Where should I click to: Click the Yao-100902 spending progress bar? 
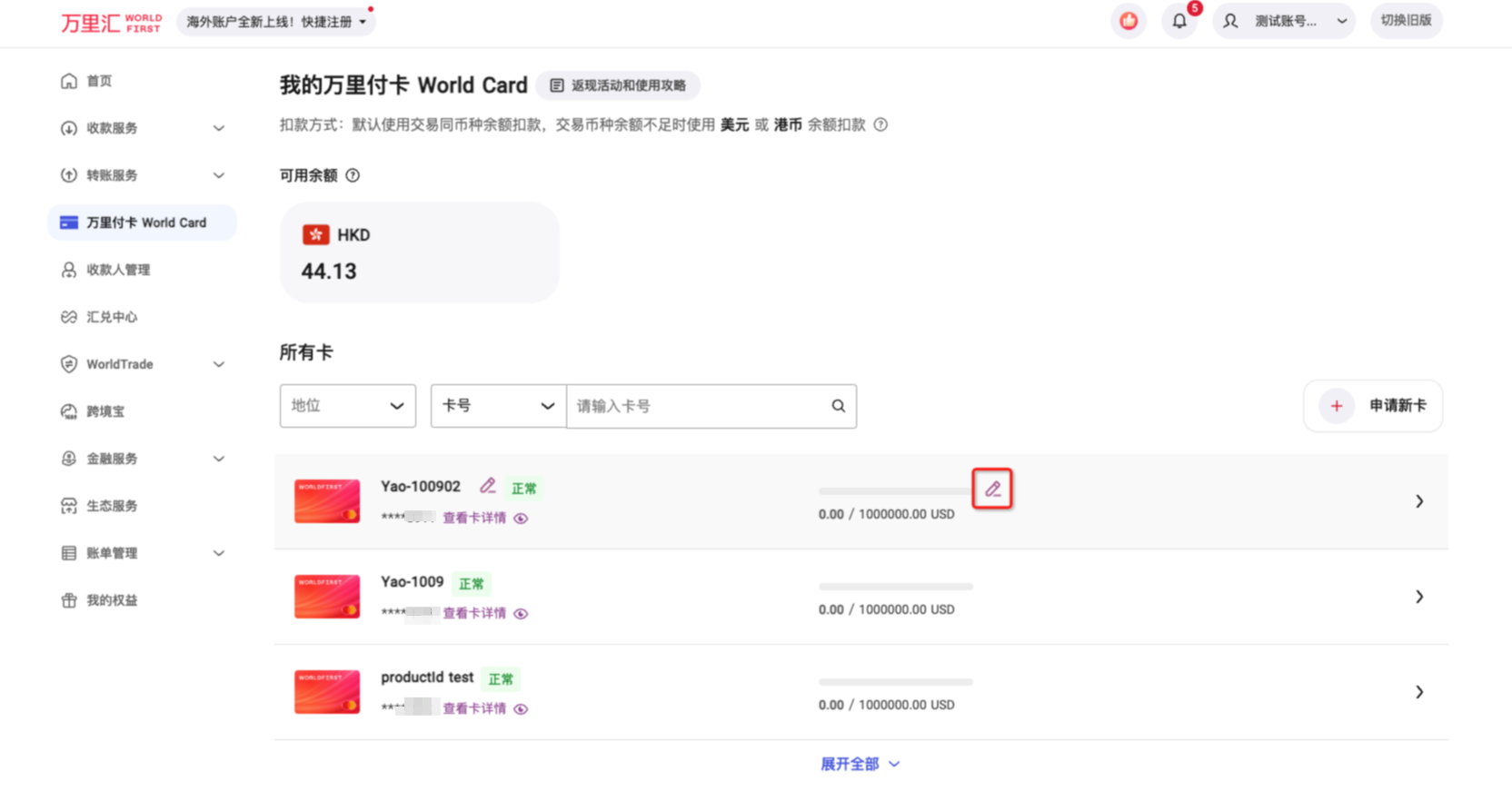pyautogui.click(x=896, y=491)
